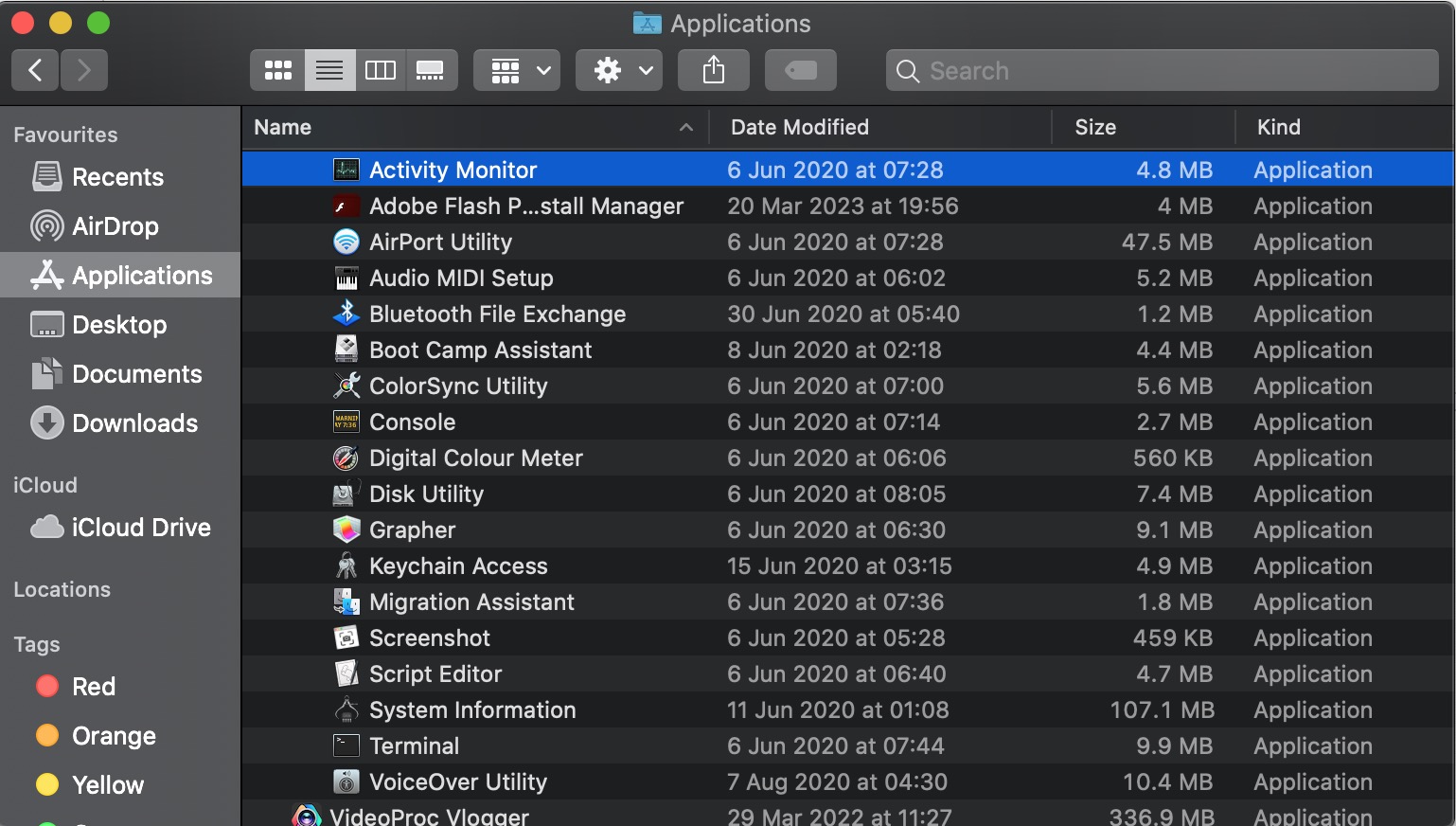Open iCloud Drive in the sidebar
Screen dimensions: 1456x826
[x=120, y=528]
